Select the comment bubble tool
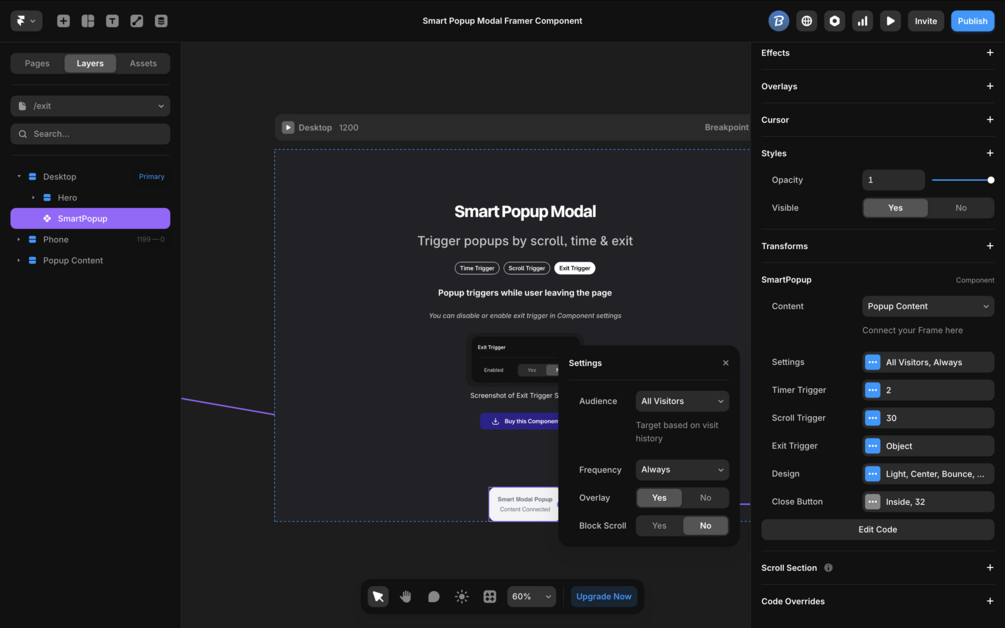This screenshot has width=1005, height=628. pyautogui.click(x=434, y=597)
